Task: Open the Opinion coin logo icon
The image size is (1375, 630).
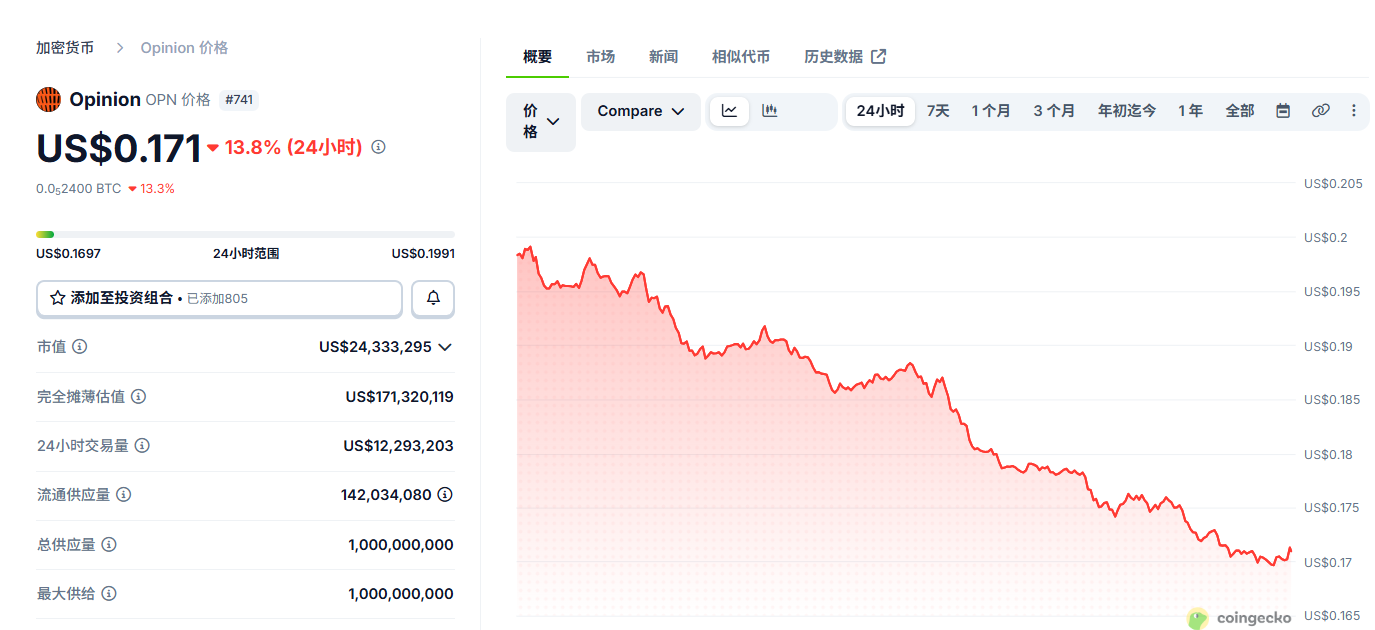Action: [49, 99]
